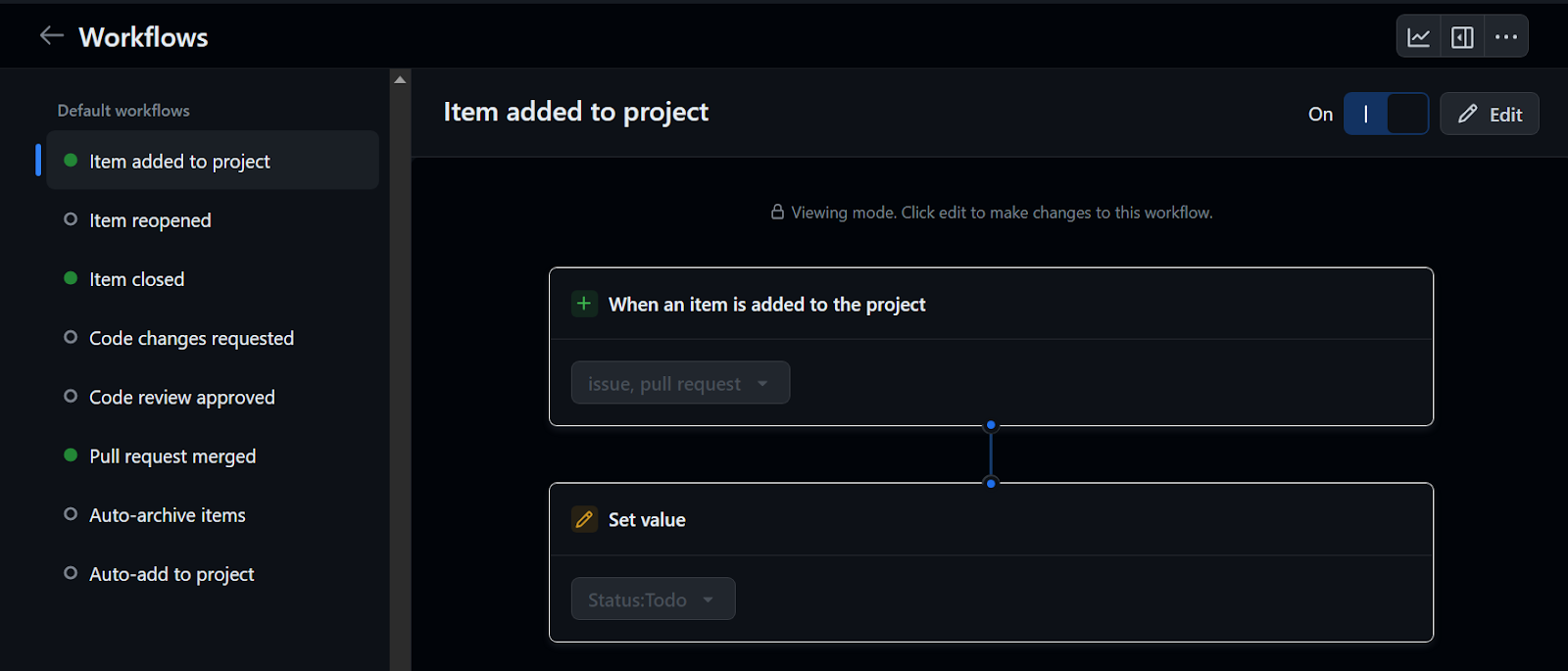Open the ellipsis options menu
1568x671 pixels.
1506,36
